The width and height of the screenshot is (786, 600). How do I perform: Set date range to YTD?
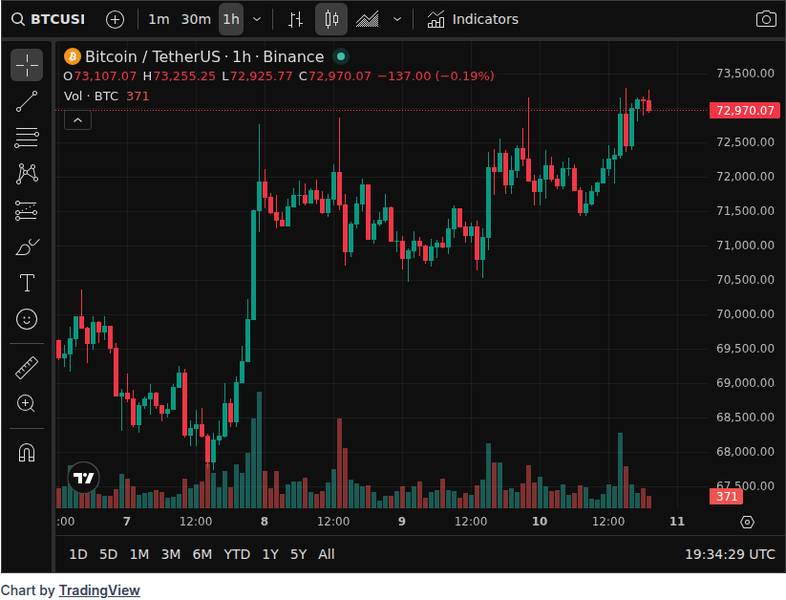pos(237,554)
